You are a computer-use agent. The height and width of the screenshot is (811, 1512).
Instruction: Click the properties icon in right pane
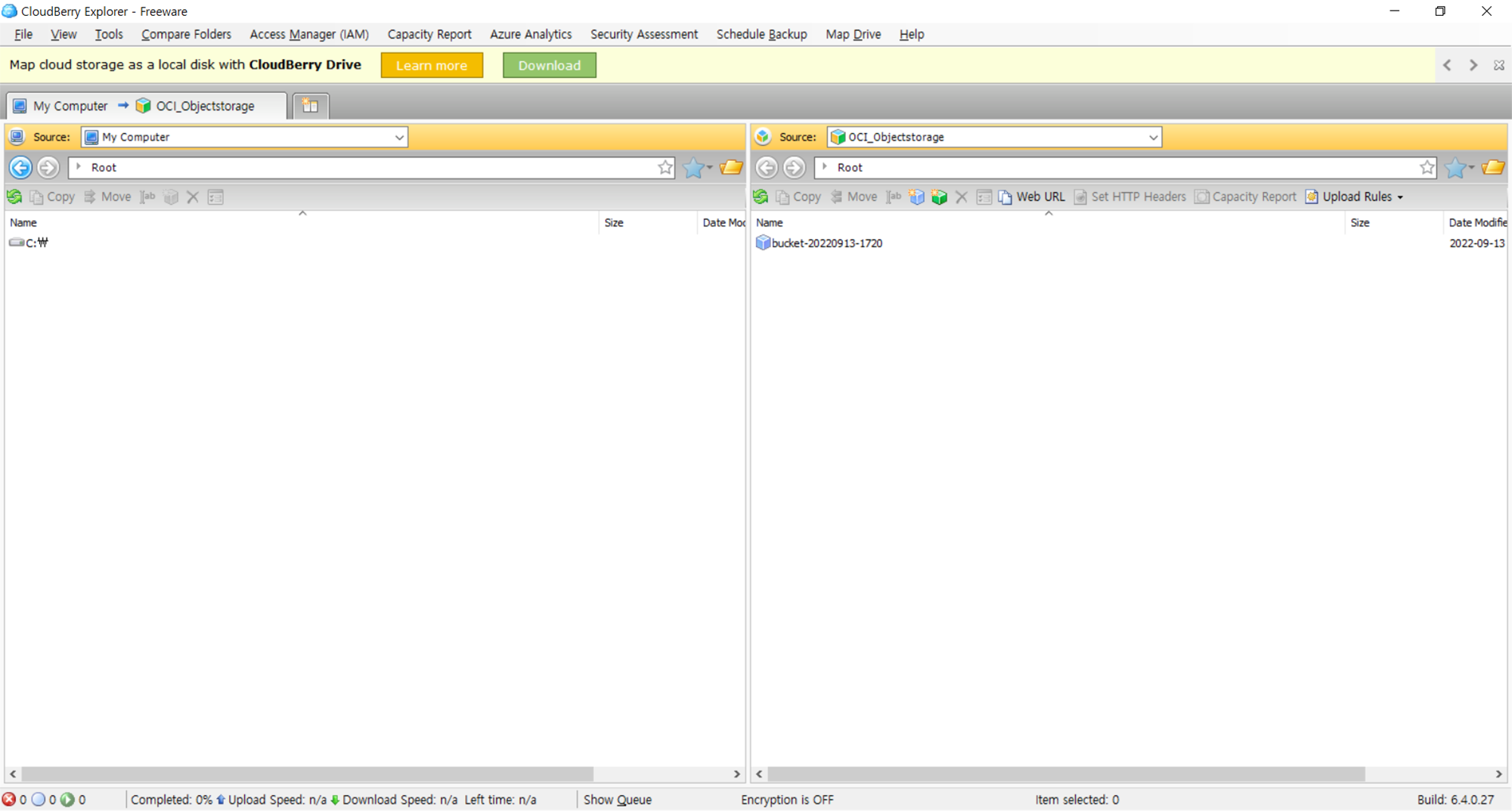coord(984,197)
